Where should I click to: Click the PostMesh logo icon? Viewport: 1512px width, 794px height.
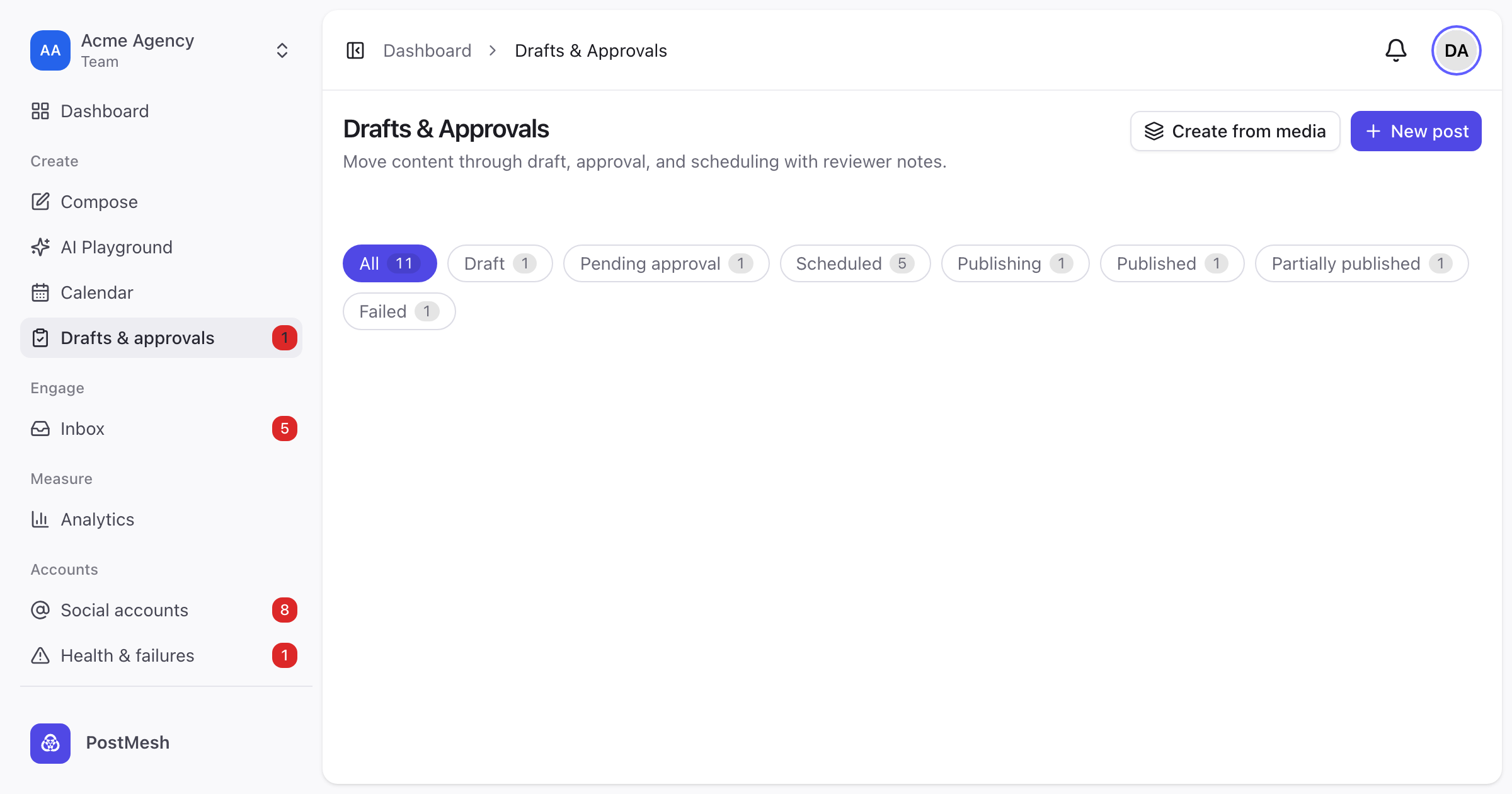pyautogui.click(x=50, y=744)
